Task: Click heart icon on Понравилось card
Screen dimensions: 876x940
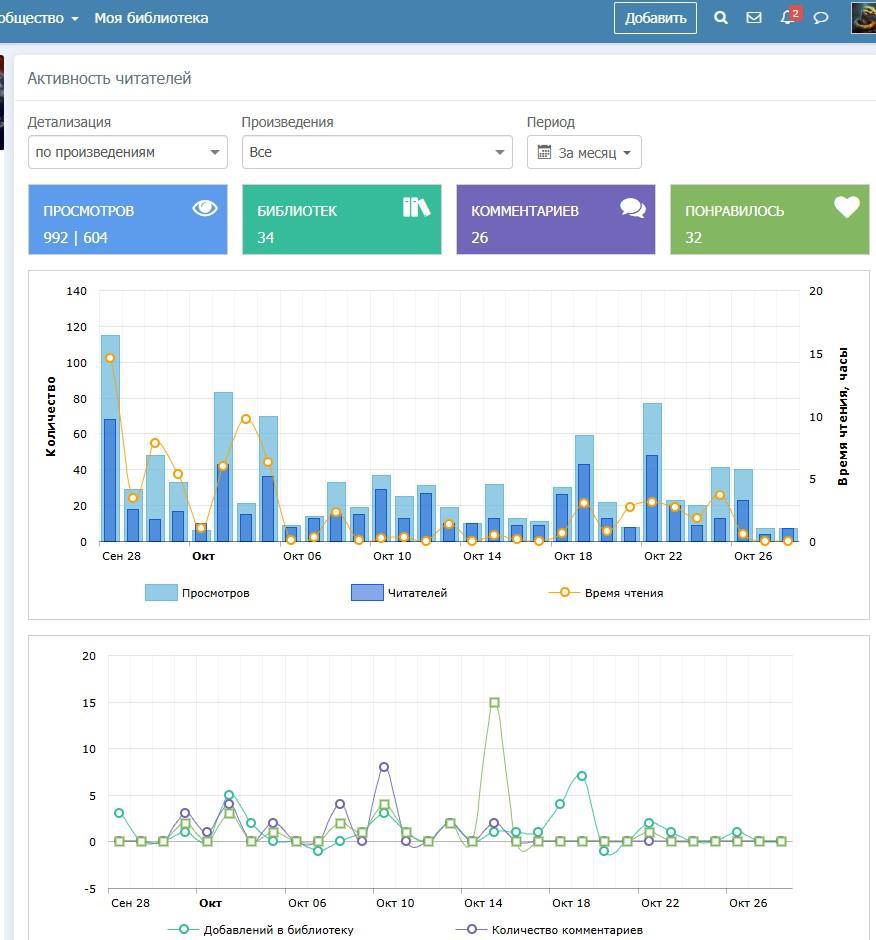Action: pyautogui.click(x=847, y=207)
